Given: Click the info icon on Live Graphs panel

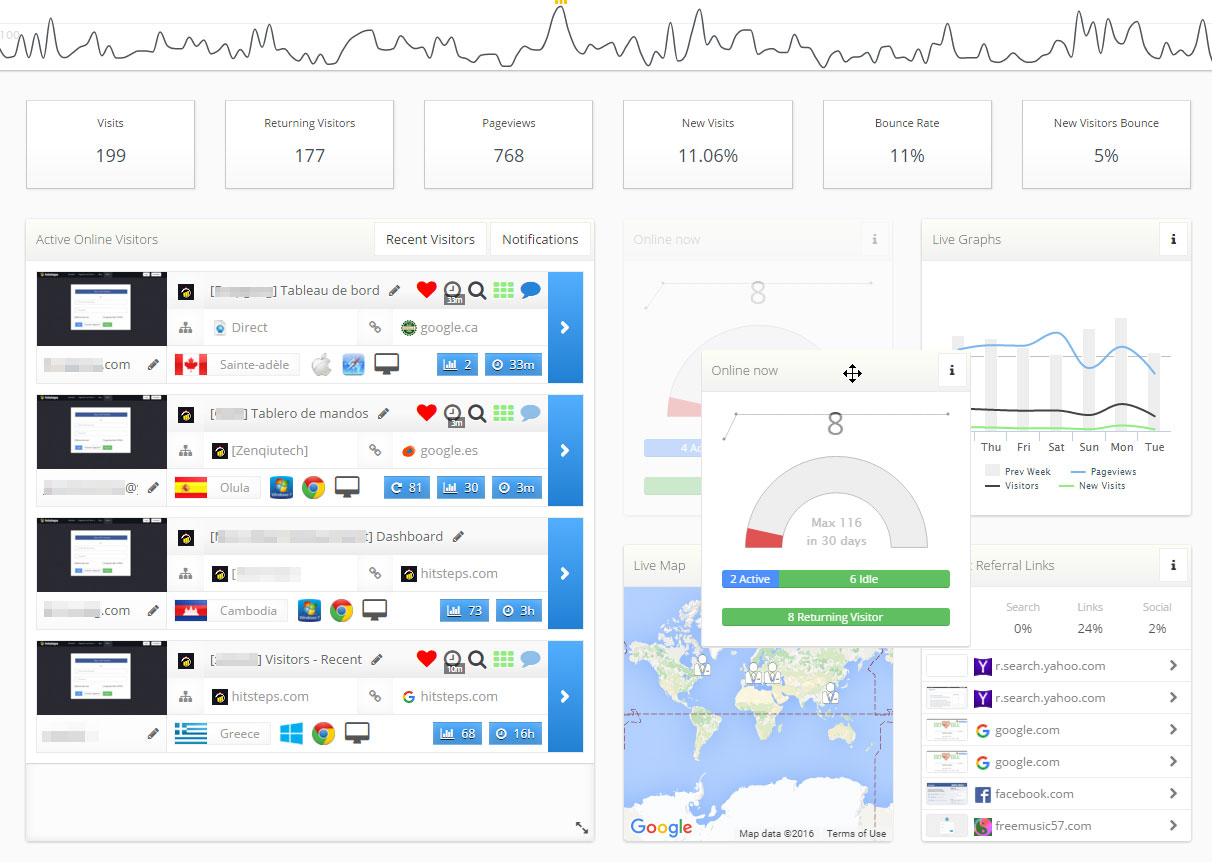Looking at the screenshot, I should [1173, 239].
